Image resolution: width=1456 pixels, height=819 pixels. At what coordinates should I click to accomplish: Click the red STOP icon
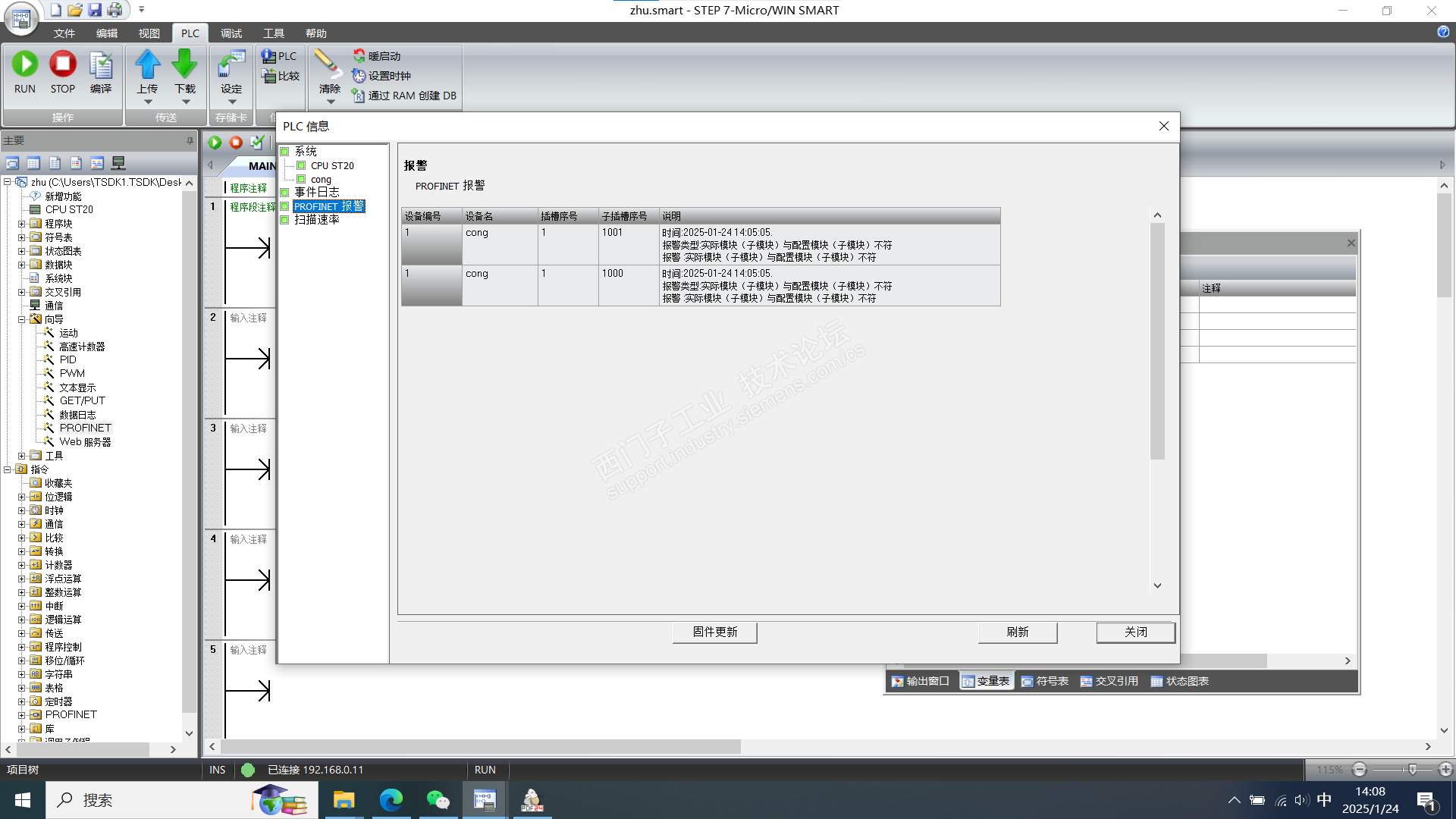click(62, 64)
